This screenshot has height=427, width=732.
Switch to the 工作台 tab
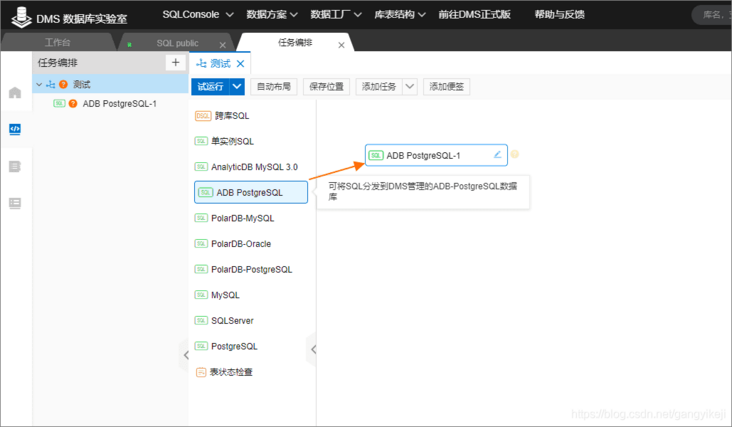point(58,42)
